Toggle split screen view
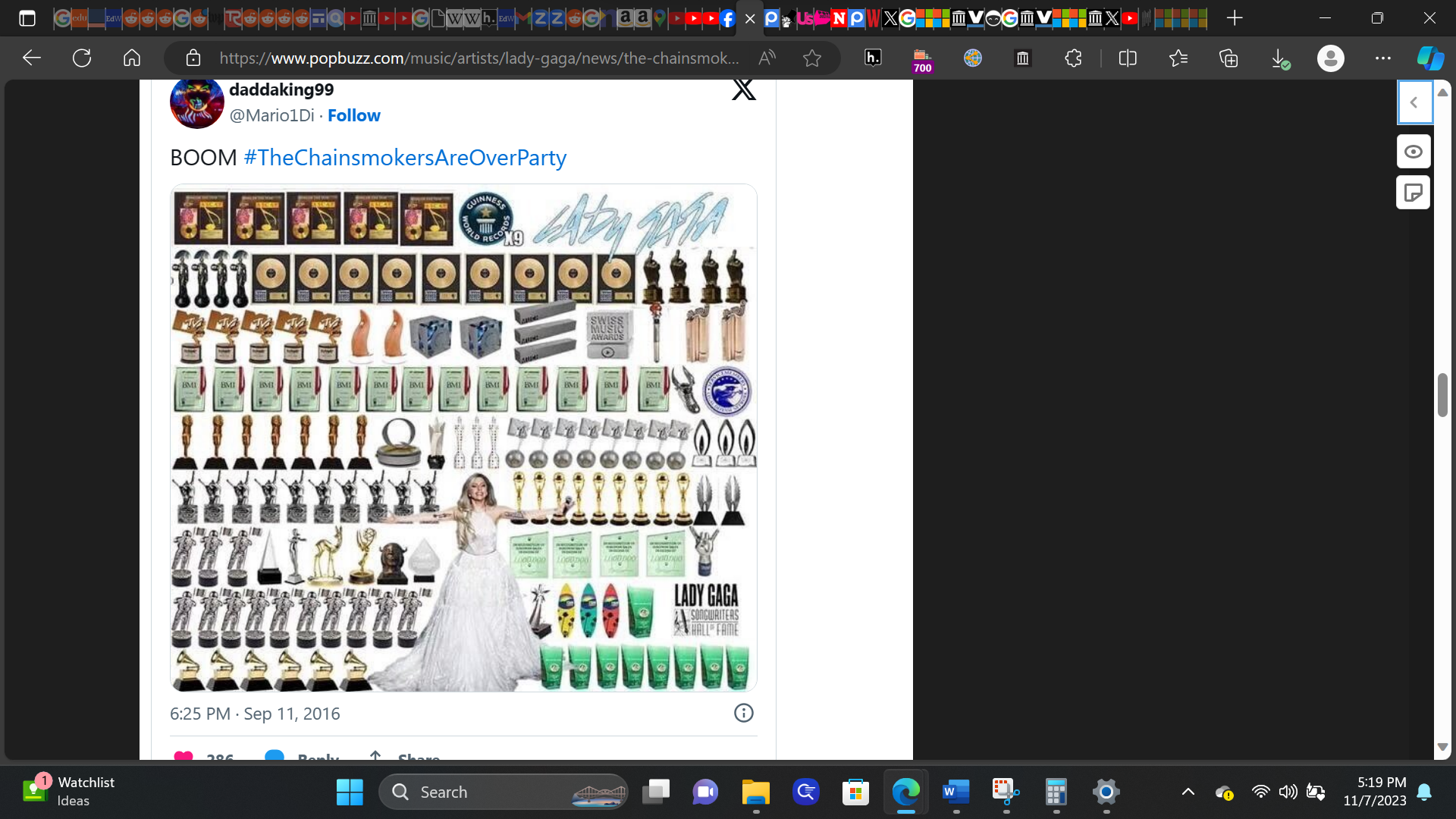Image resolution: width=1456 pixels, height=819 pixels. click(x=1128, y=58)
